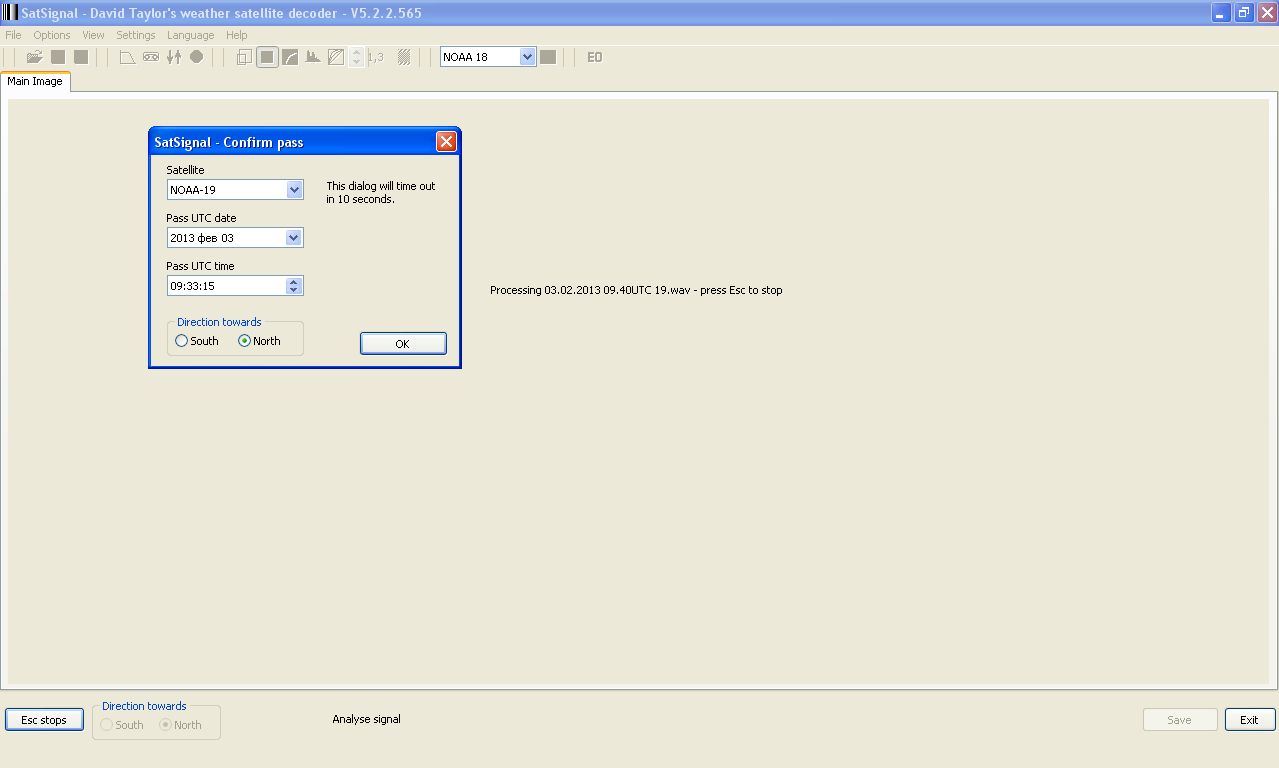
Task: Confirm the pass with OK button
Action: [x=403, y=343]
